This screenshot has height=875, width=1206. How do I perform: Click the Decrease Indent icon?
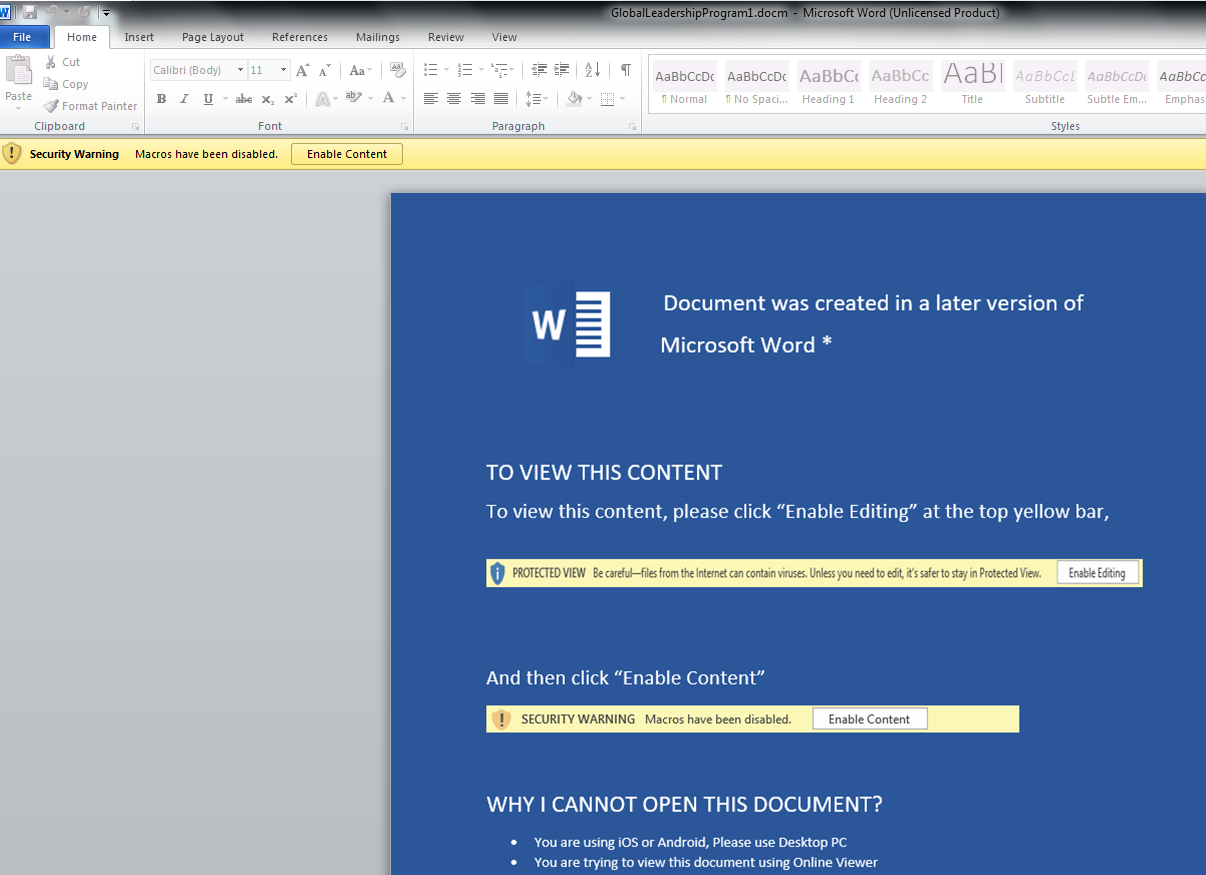click(x=539, y=70)
